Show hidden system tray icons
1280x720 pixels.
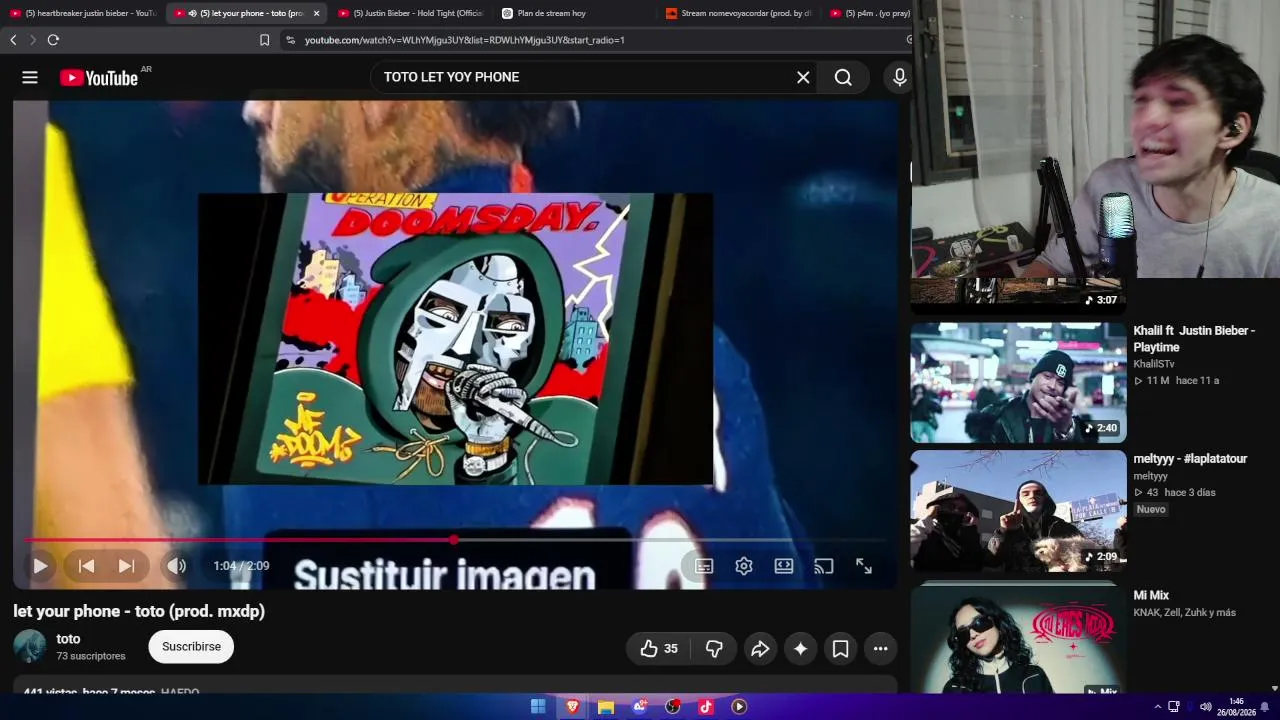click(1158, 707)
